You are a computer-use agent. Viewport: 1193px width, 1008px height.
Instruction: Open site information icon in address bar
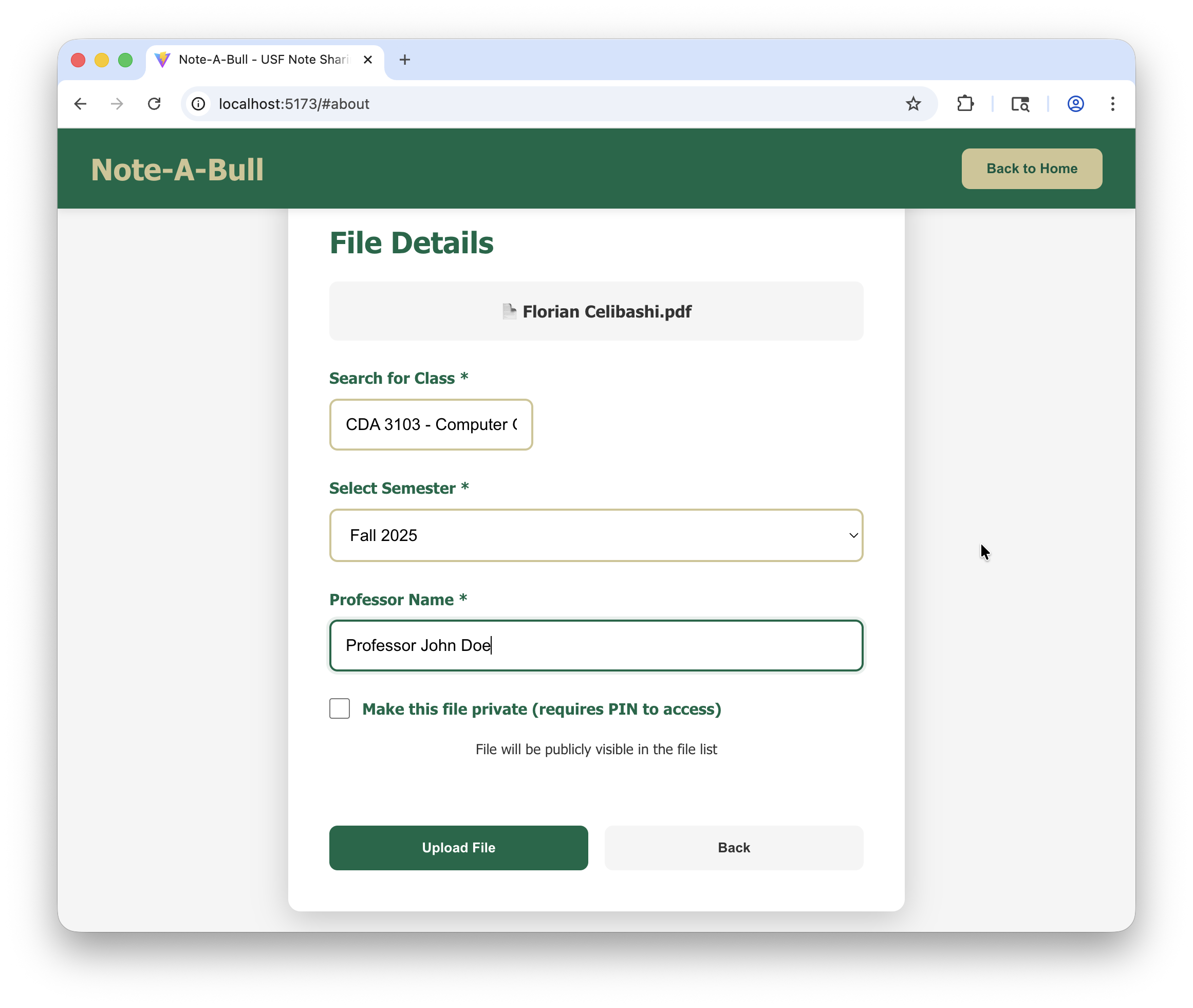[x=198, y=104]
